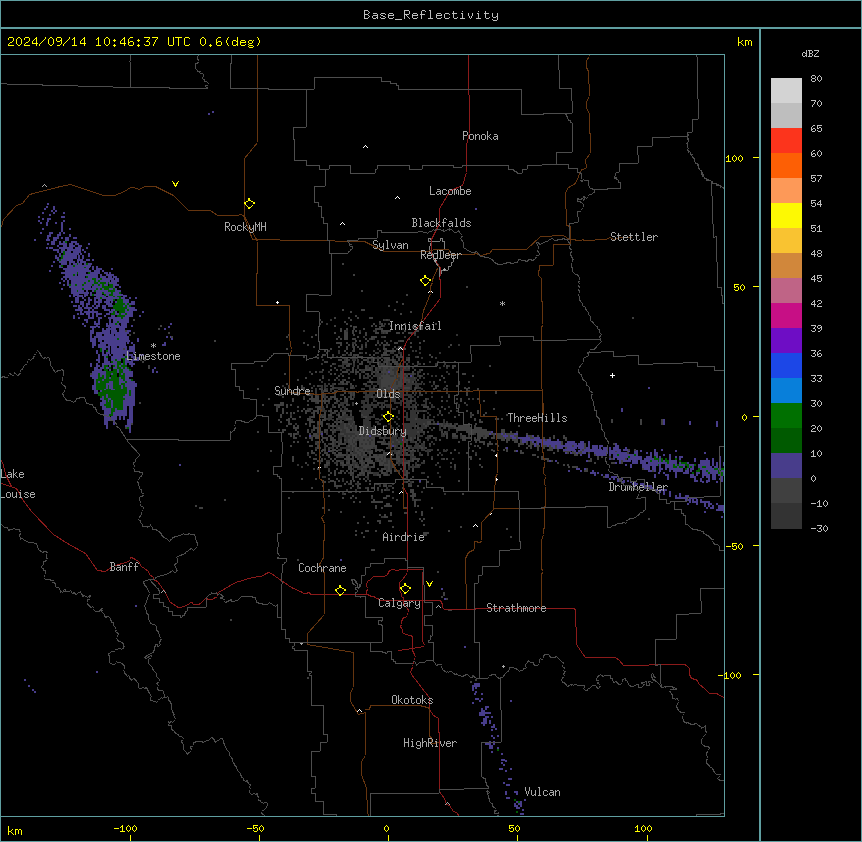
Task: Click the Airdrie label
Action: coord(404,537)
